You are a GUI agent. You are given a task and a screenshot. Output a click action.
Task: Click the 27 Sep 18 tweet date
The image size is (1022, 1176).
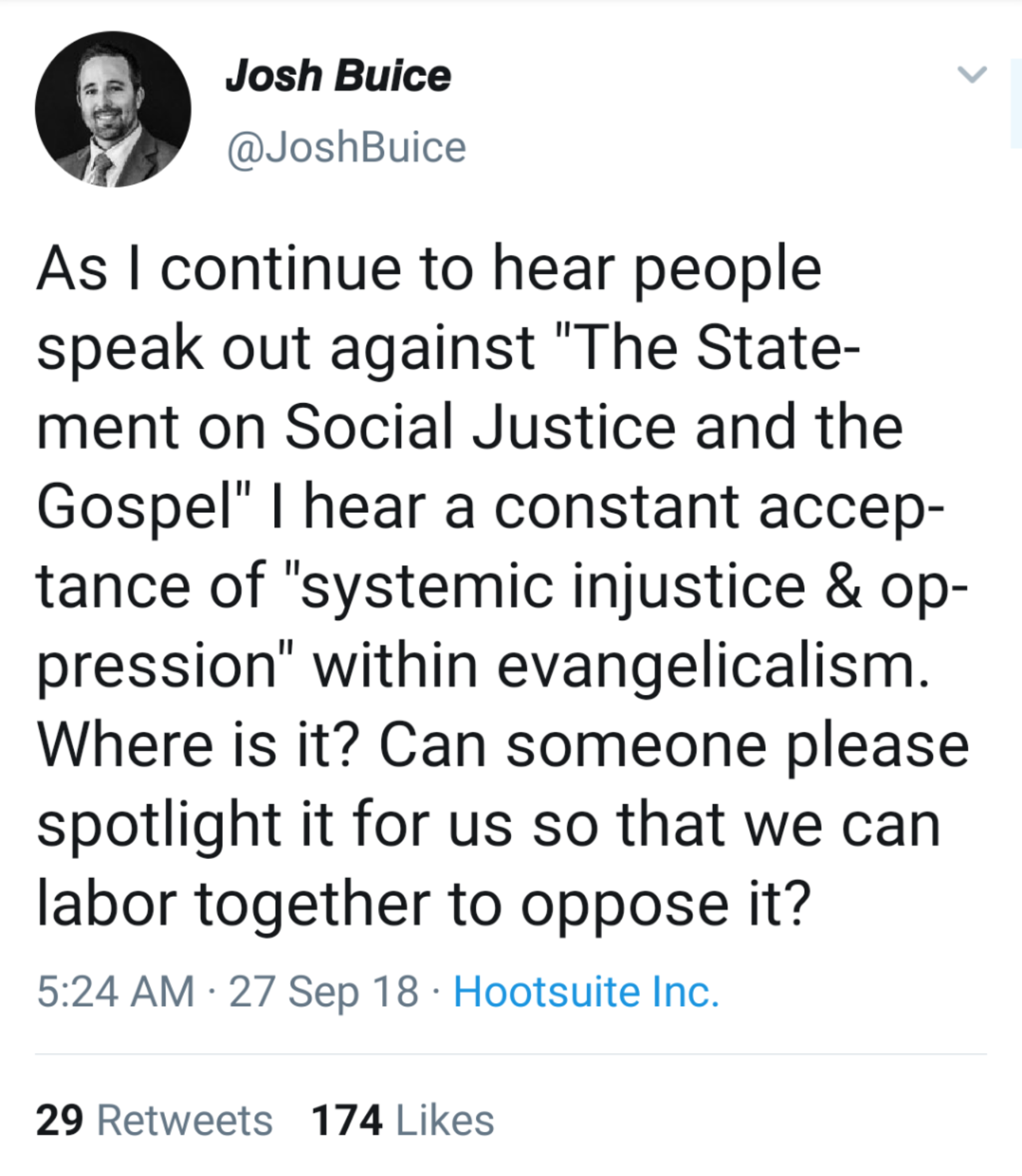coord(323,992)
